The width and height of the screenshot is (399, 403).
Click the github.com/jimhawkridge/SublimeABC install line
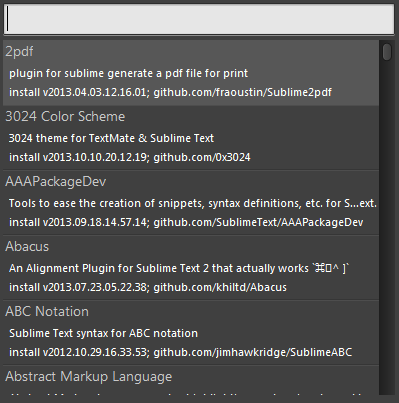coord(180,352)
